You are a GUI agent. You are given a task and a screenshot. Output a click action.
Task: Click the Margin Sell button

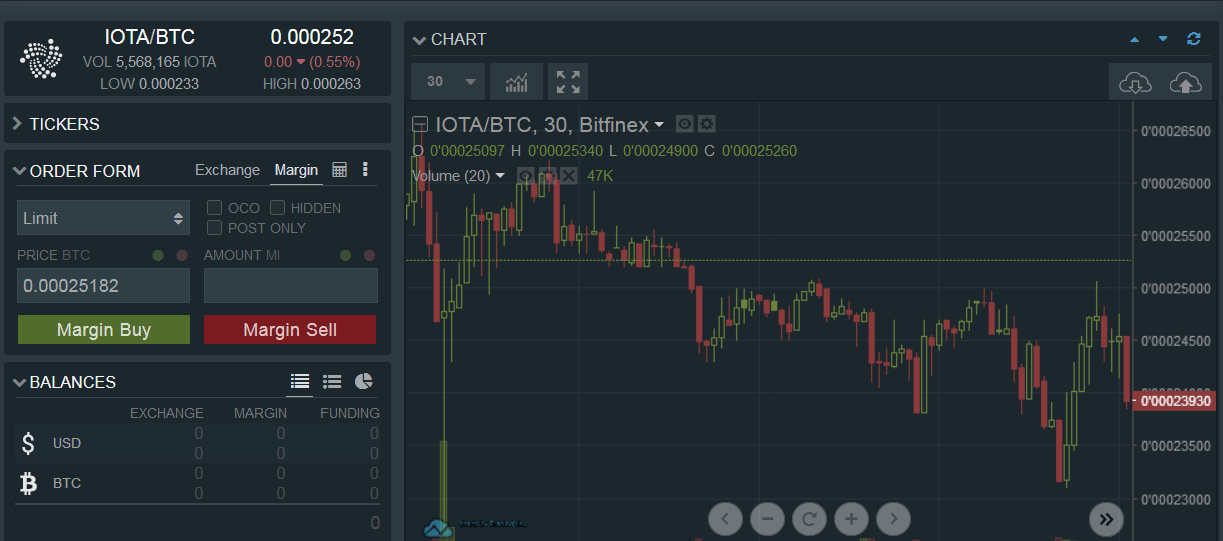290,330
